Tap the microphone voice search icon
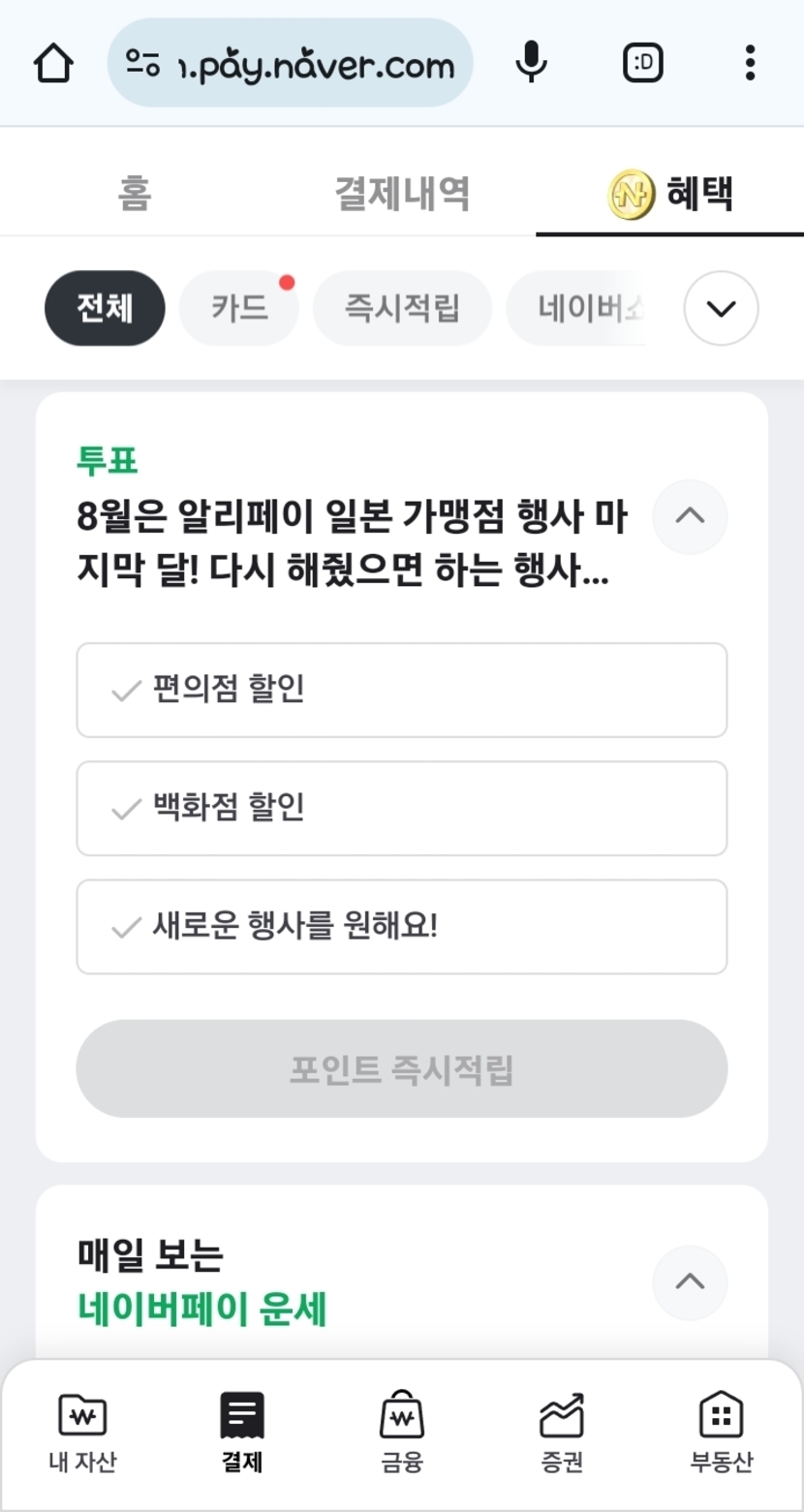Viewport: 804px width, 1512px height. pyautogui.click(x=531, y=64)
